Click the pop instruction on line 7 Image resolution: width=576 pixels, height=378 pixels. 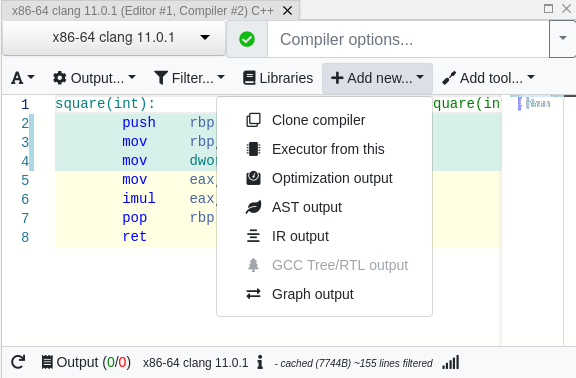pos(134,217)
